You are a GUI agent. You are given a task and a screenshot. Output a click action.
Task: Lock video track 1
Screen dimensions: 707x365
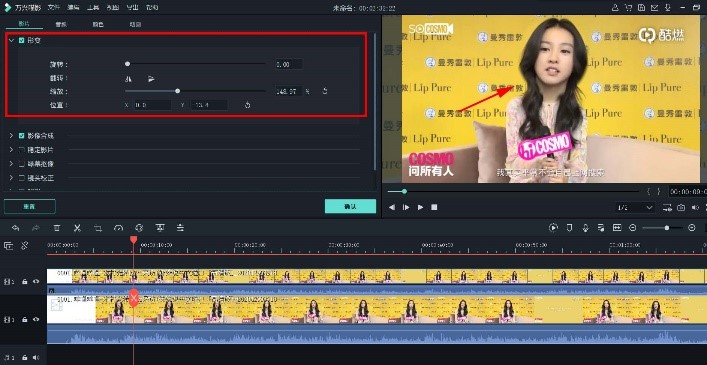[x=25, y=319]
